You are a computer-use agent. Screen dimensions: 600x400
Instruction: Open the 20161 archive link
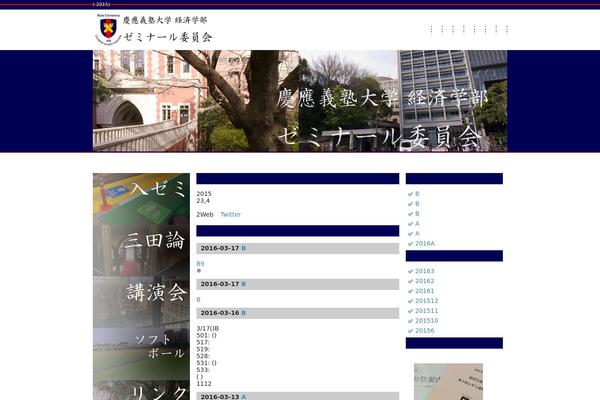tap(425, 291)
